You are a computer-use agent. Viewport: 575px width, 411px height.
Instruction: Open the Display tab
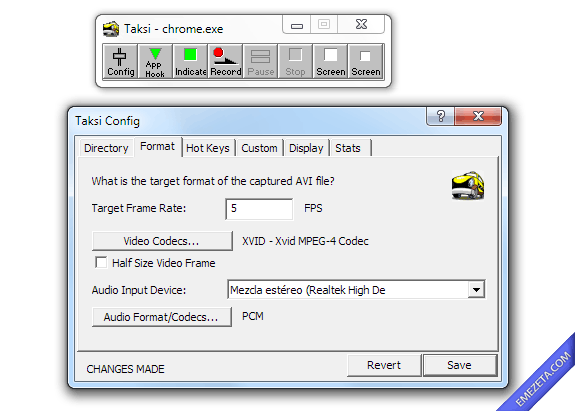pos(306,148)
